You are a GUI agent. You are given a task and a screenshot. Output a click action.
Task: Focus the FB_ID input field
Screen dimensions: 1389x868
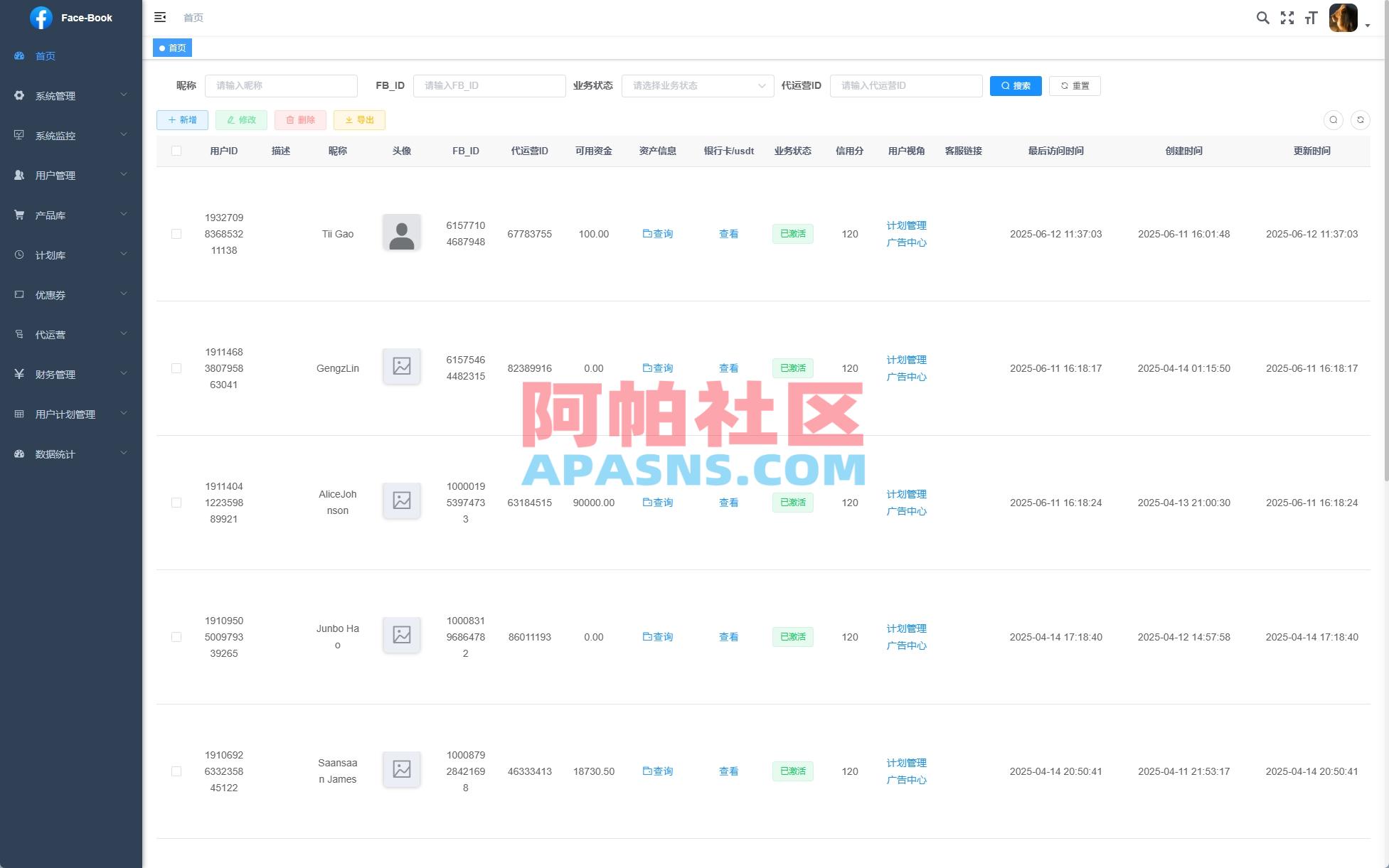point(489,86)
